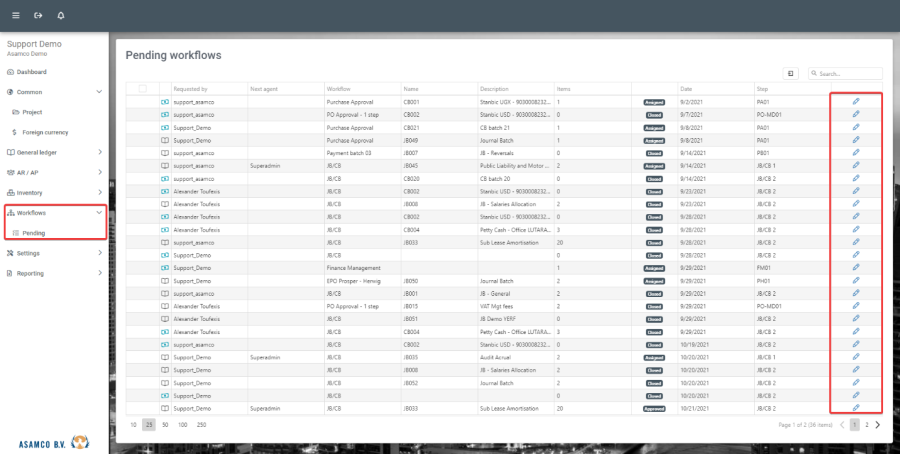This screenshot has height=454, width=900.
Task: Go to page 2 of results
Action: click(866, 425)
